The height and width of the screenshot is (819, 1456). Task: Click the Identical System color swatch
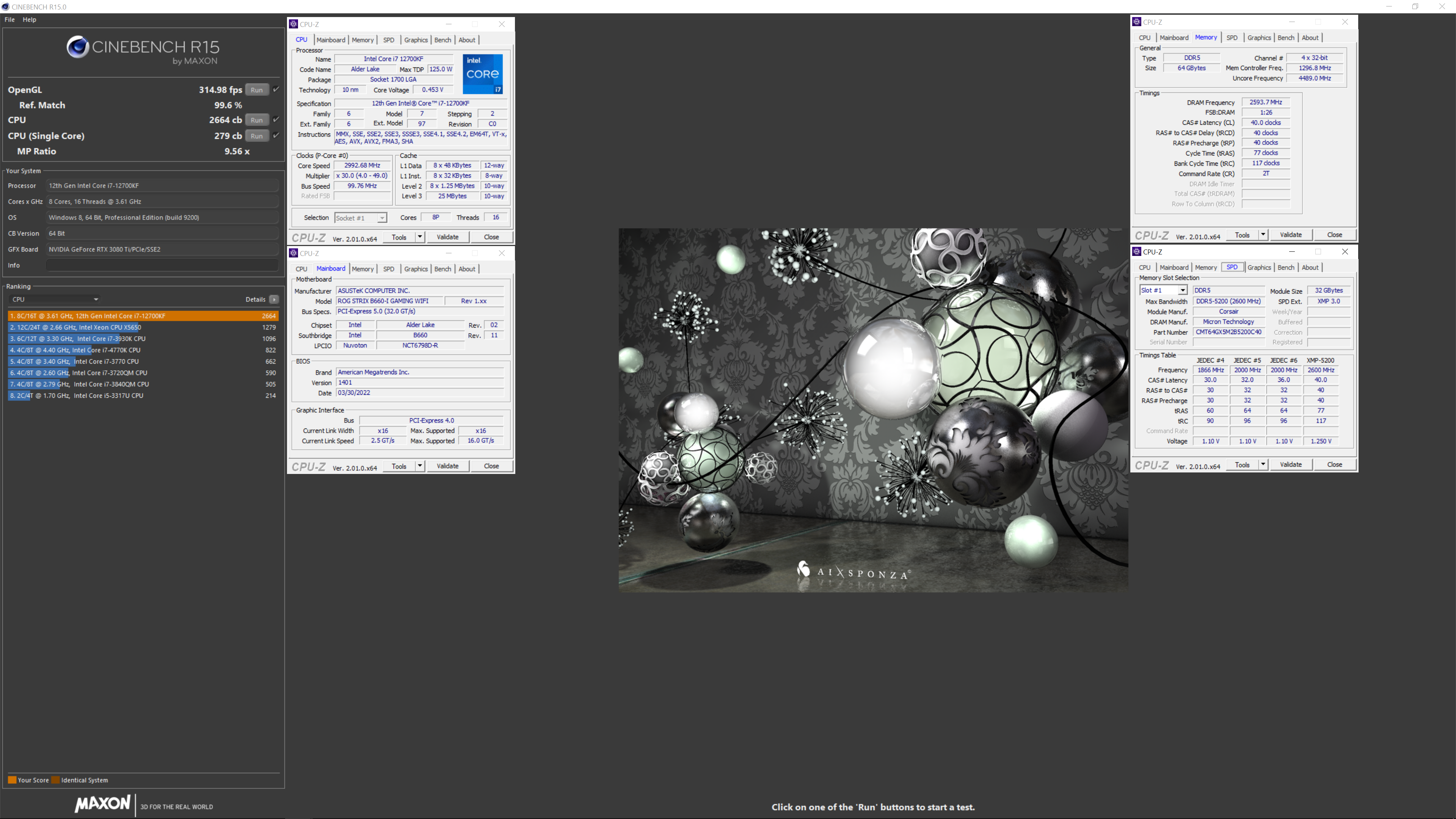55,780
